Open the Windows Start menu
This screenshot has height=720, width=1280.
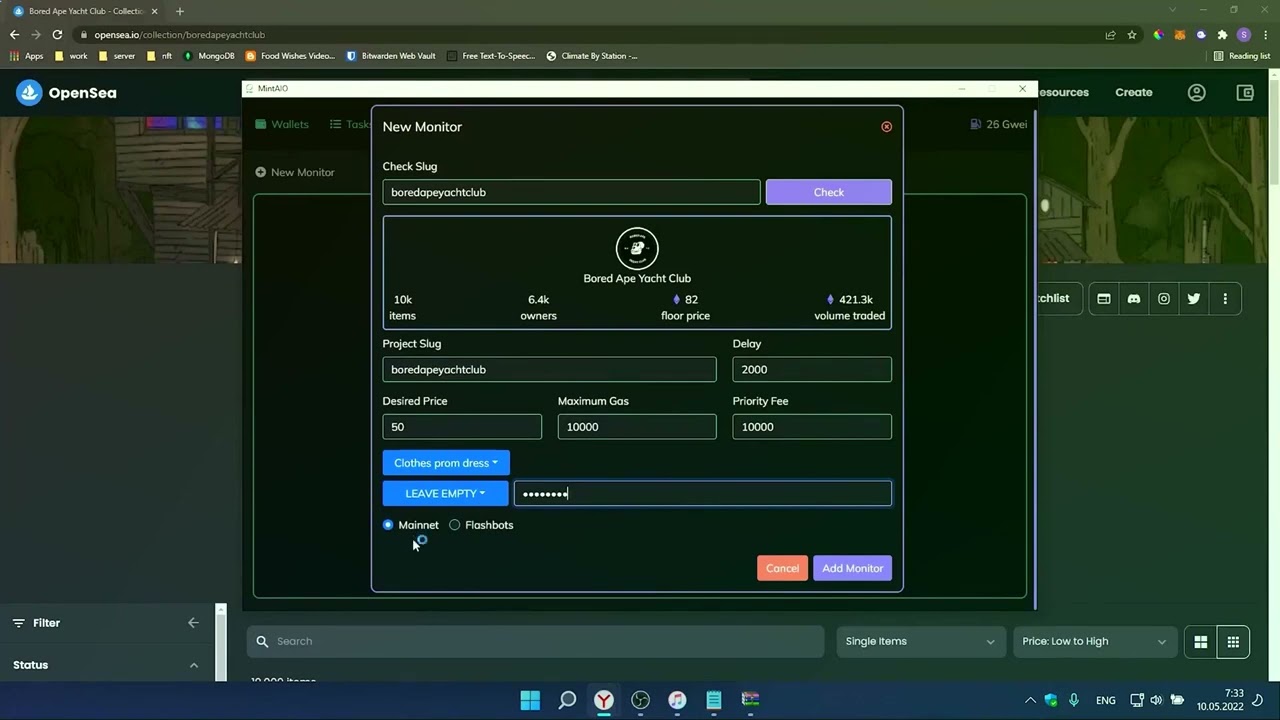[x=530, y=700]
